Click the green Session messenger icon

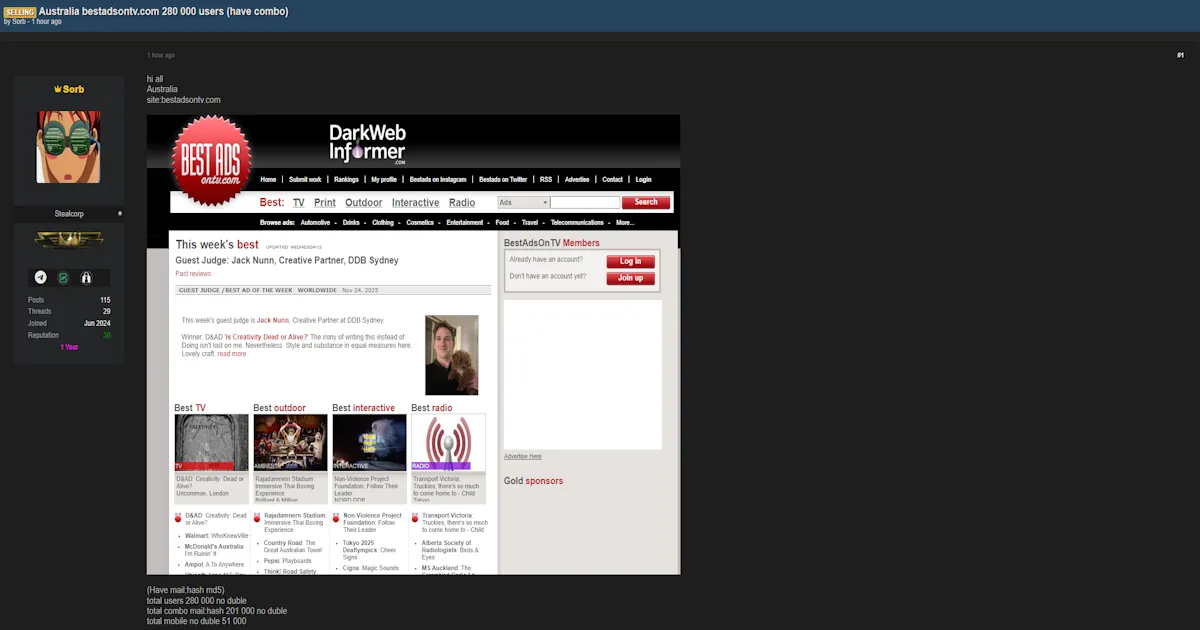tap(63, 278)
